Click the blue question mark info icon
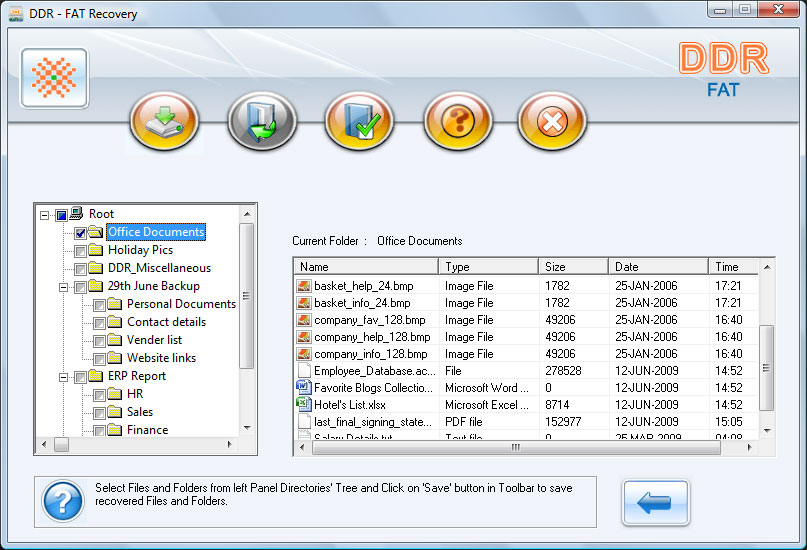 coord(63,501)
